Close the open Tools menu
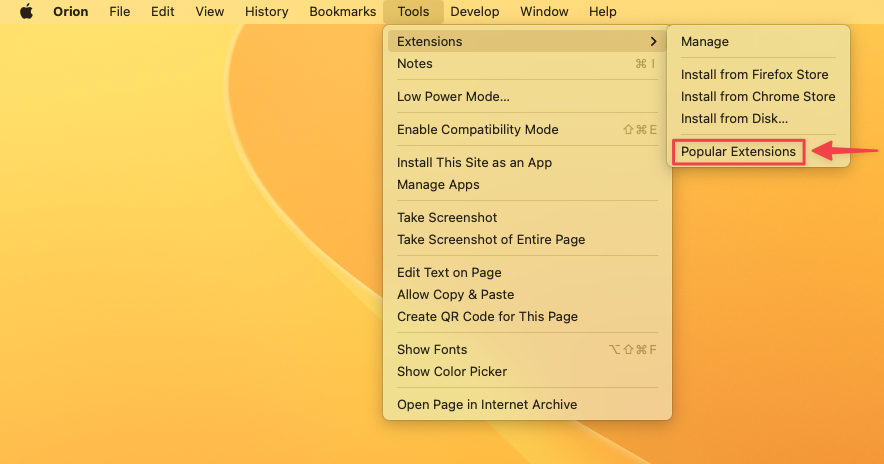This screenshot has height=464, width=884. (x=413, y=11)
